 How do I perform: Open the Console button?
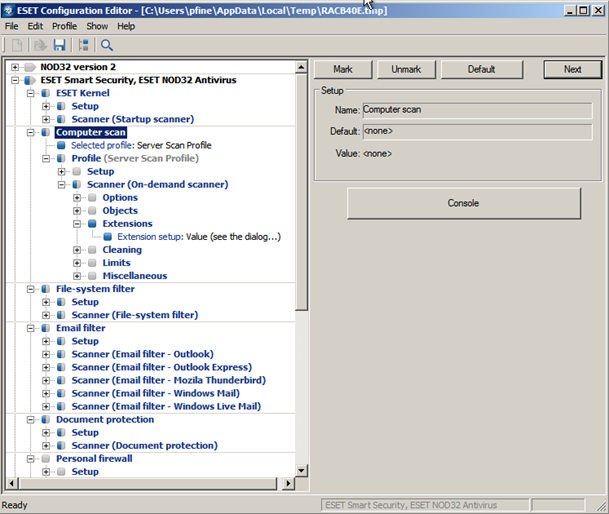pos(464,203)
